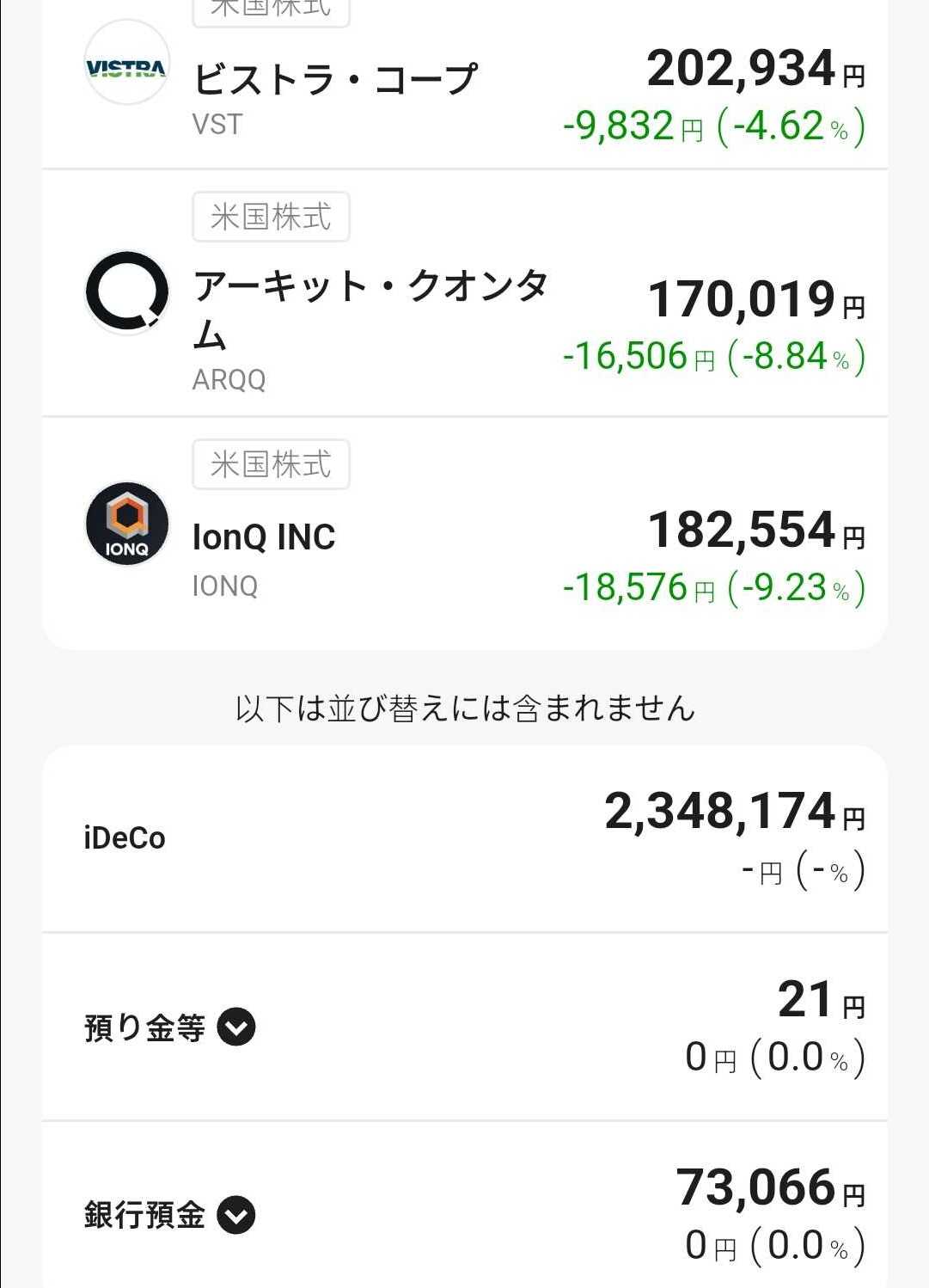
Task: Tap the -18,576円 loss figure
Action: click(x=639, y=588)
